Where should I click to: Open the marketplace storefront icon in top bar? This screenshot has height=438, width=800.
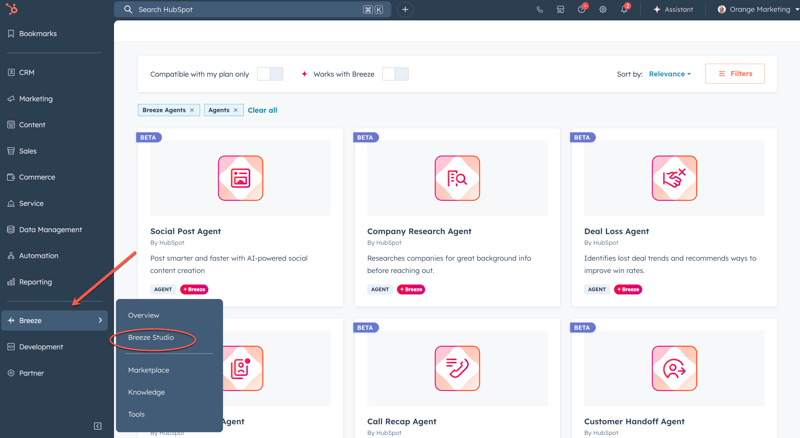click(x=560, y=9)
